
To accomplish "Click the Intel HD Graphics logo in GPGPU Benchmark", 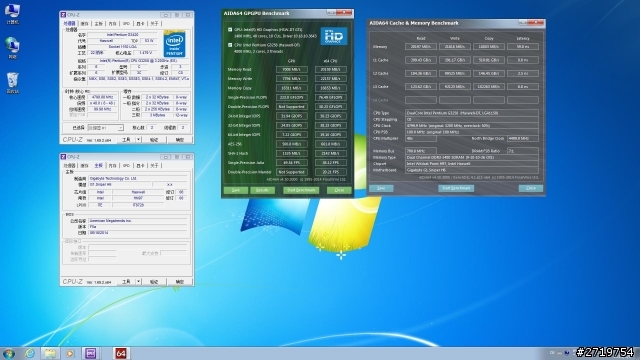I will (x=334, y=36).
